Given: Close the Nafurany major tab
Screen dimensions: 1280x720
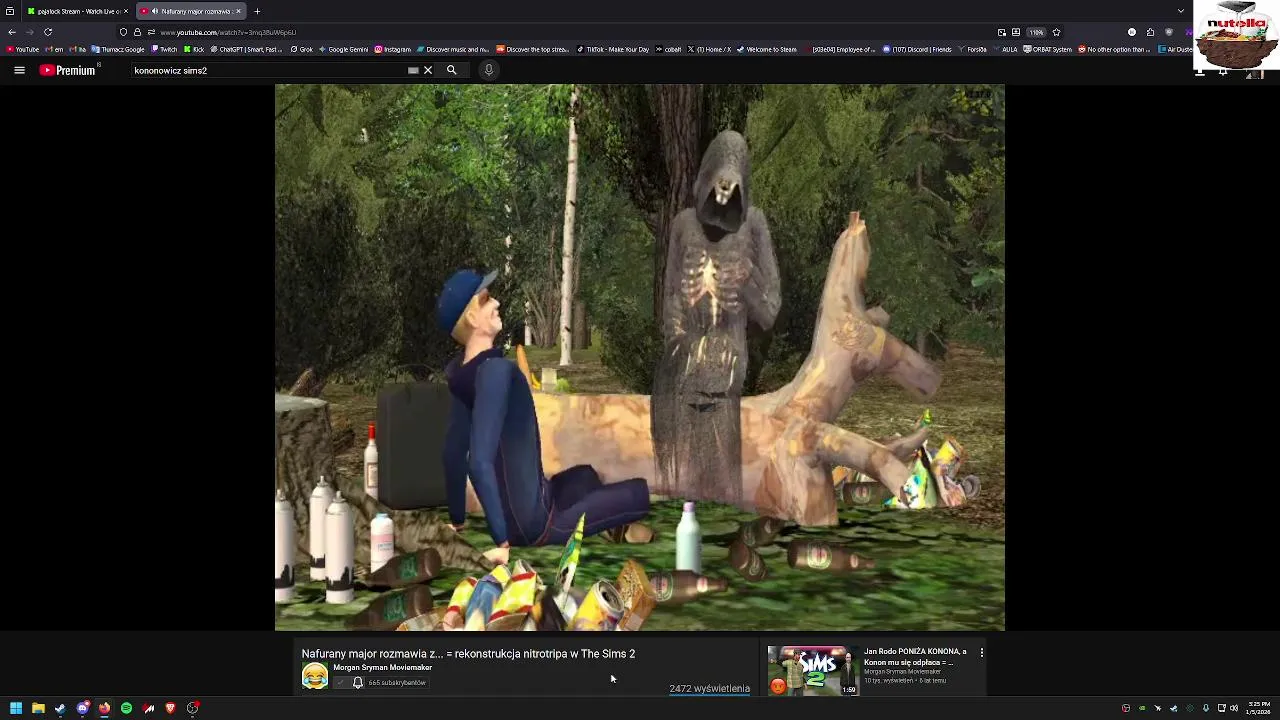Looking at the screenshot, I should [238, 11].
